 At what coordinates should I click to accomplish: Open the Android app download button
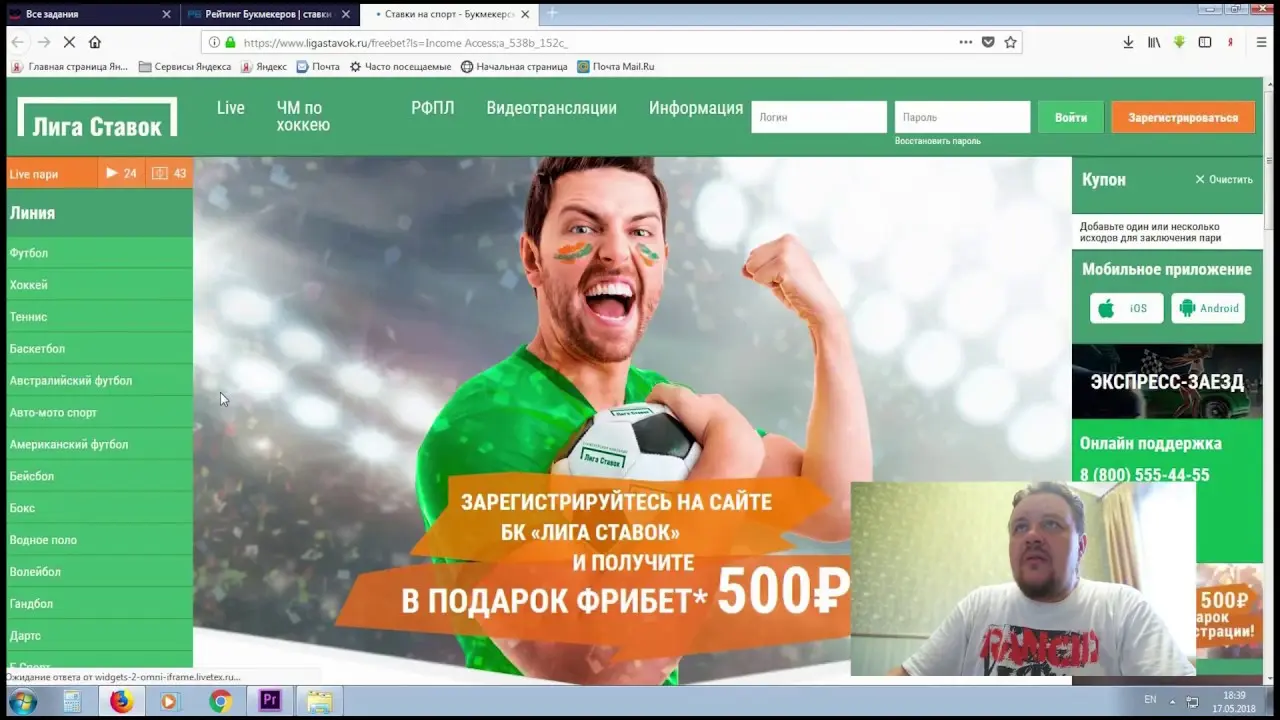point(1208,308)
